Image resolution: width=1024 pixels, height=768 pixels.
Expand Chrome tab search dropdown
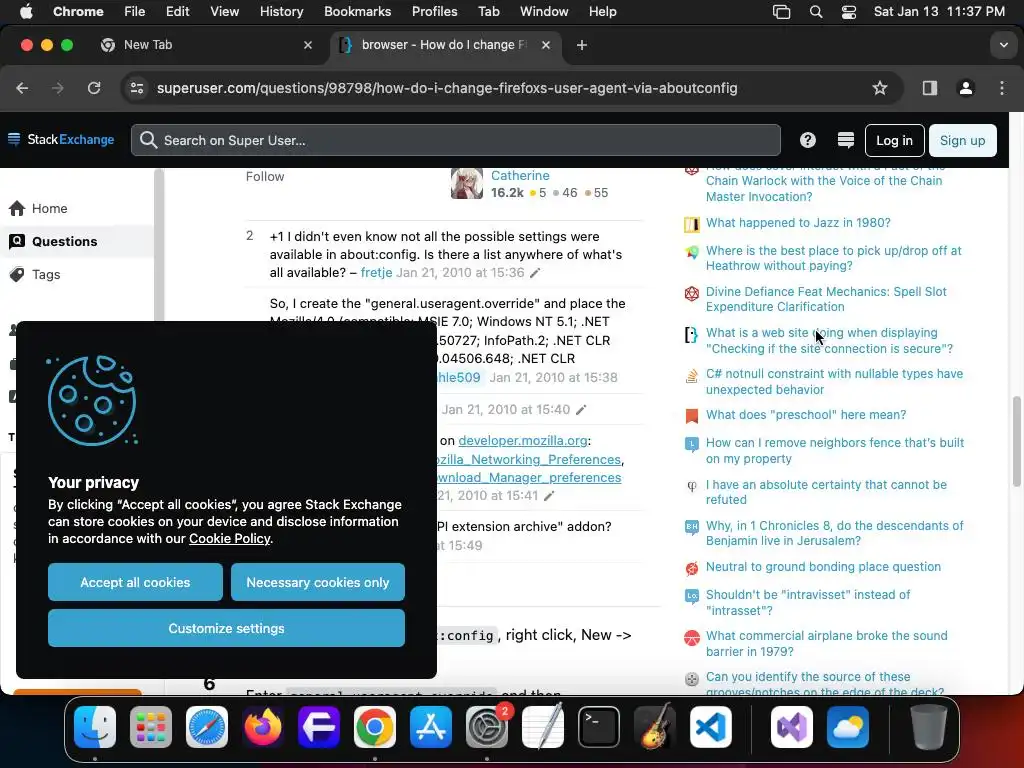[x=1003, y=45]
